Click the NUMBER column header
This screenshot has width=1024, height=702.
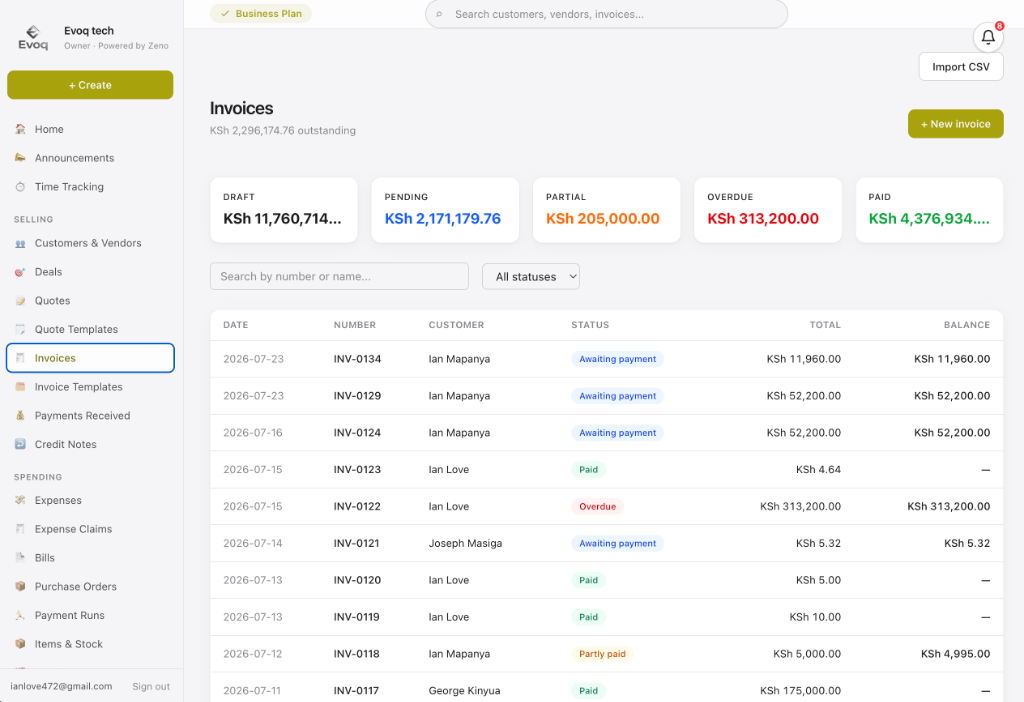(355, 325)
